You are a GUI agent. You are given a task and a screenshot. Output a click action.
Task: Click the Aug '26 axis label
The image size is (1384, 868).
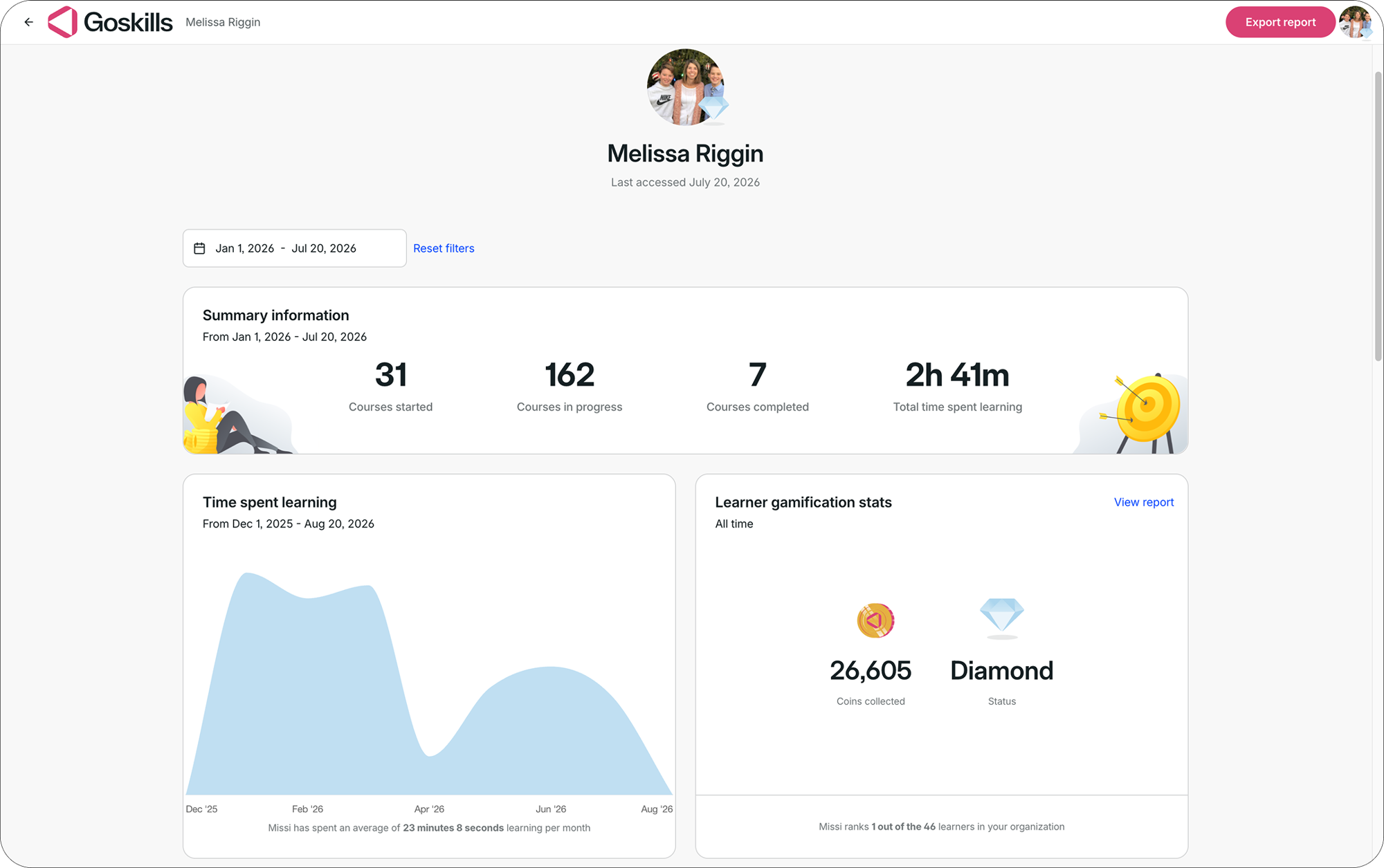pyautogui.click(x=657, y=809)
